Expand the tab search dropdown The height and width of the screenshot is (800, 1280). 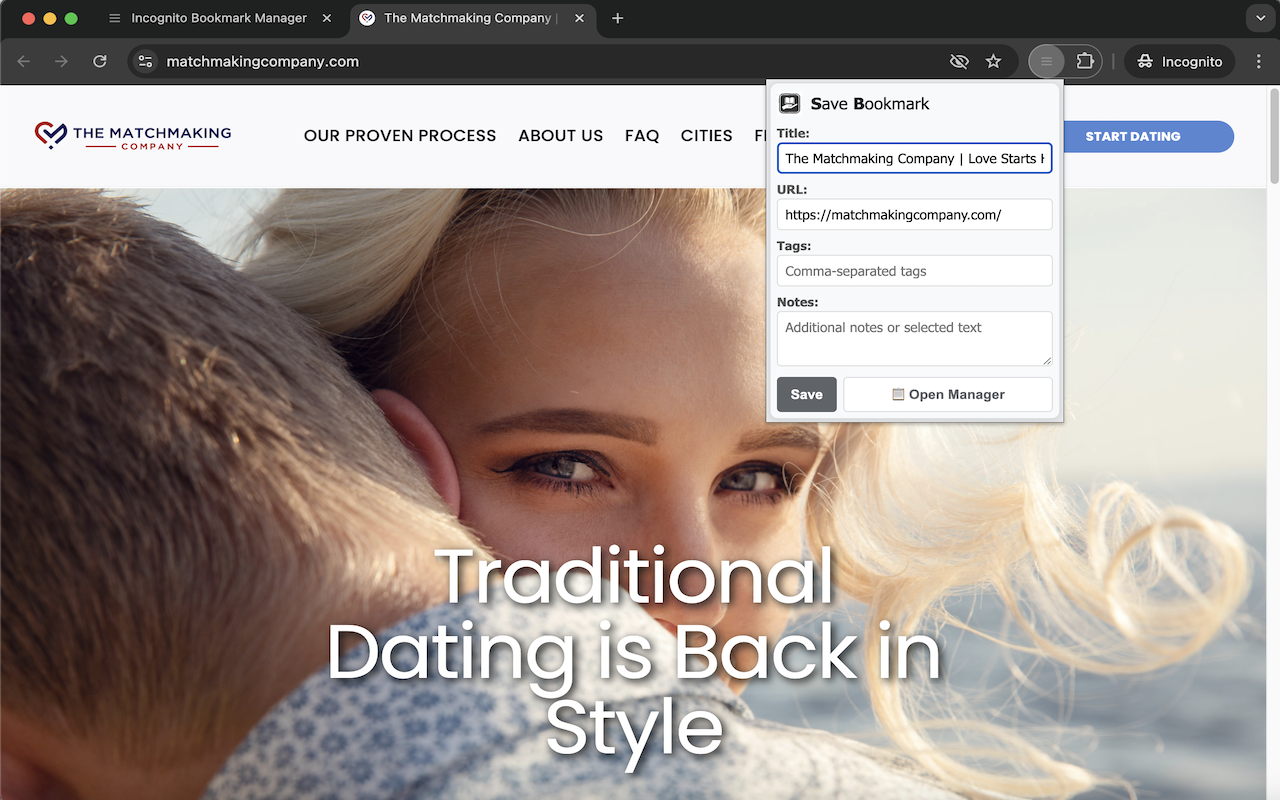pos(1260,18)
